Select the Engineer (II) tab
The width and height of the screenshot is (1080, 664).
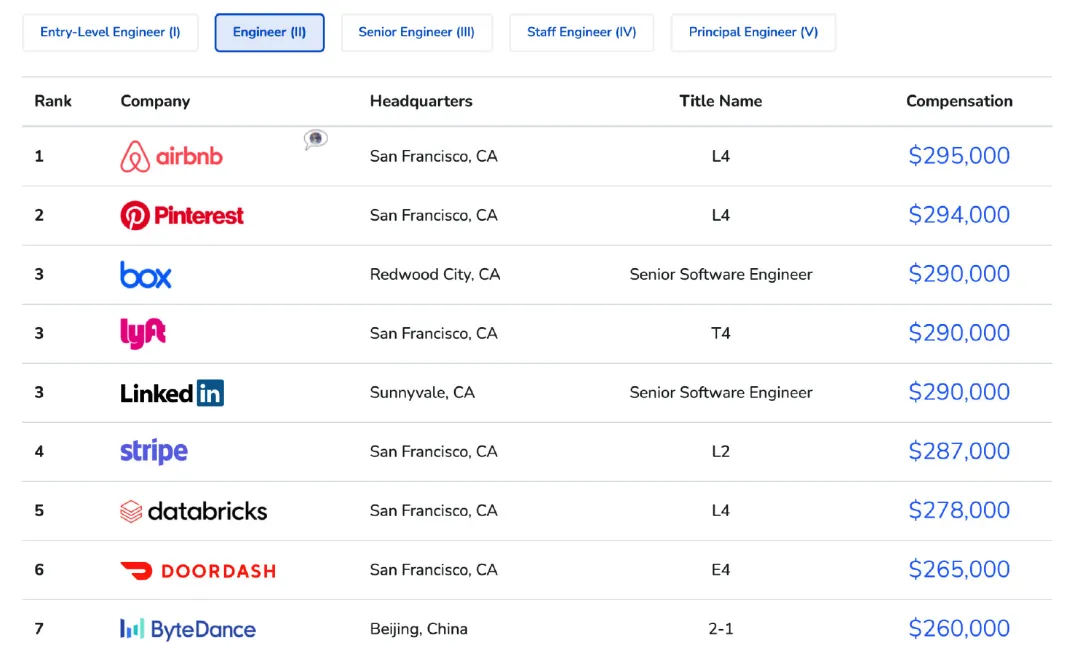click(x=269, y=32)
